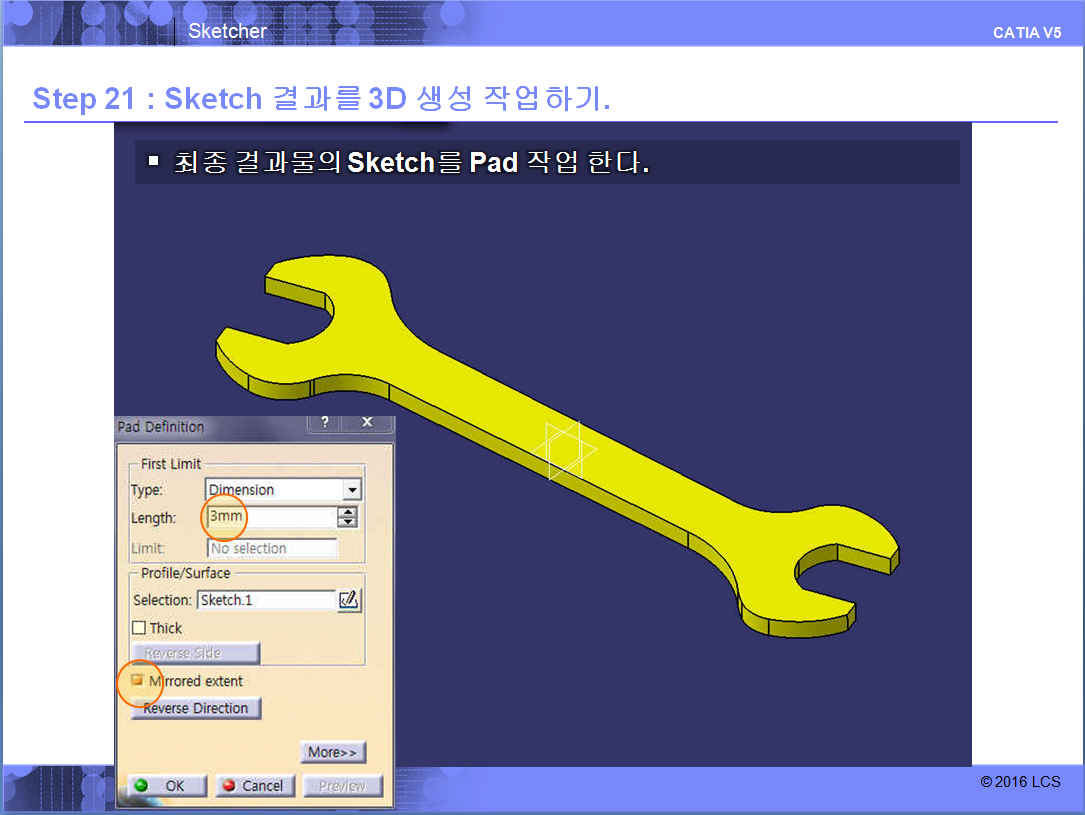Expand dialog with the More>> button
This screenshot has height=815, width=1085.
(x=332, y=752)
